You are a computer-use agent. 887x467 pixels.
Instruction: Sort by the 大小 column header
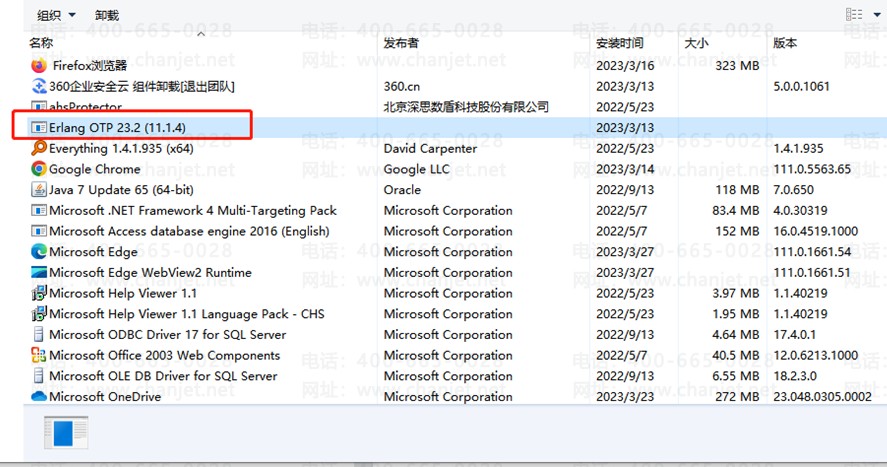(696, 43)
